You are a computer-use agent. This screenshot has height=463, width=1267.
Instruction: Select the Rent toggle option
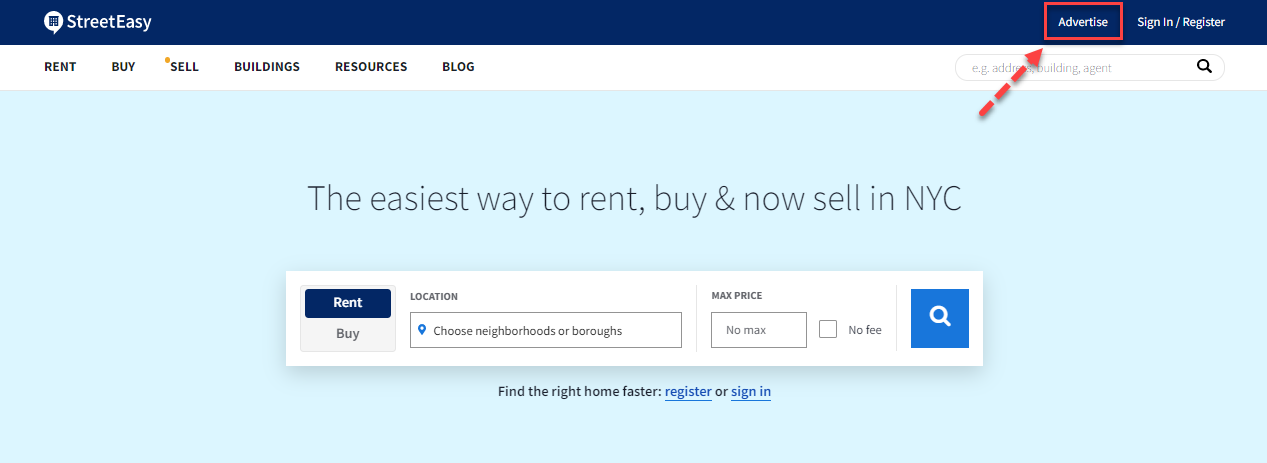[348, 303]
